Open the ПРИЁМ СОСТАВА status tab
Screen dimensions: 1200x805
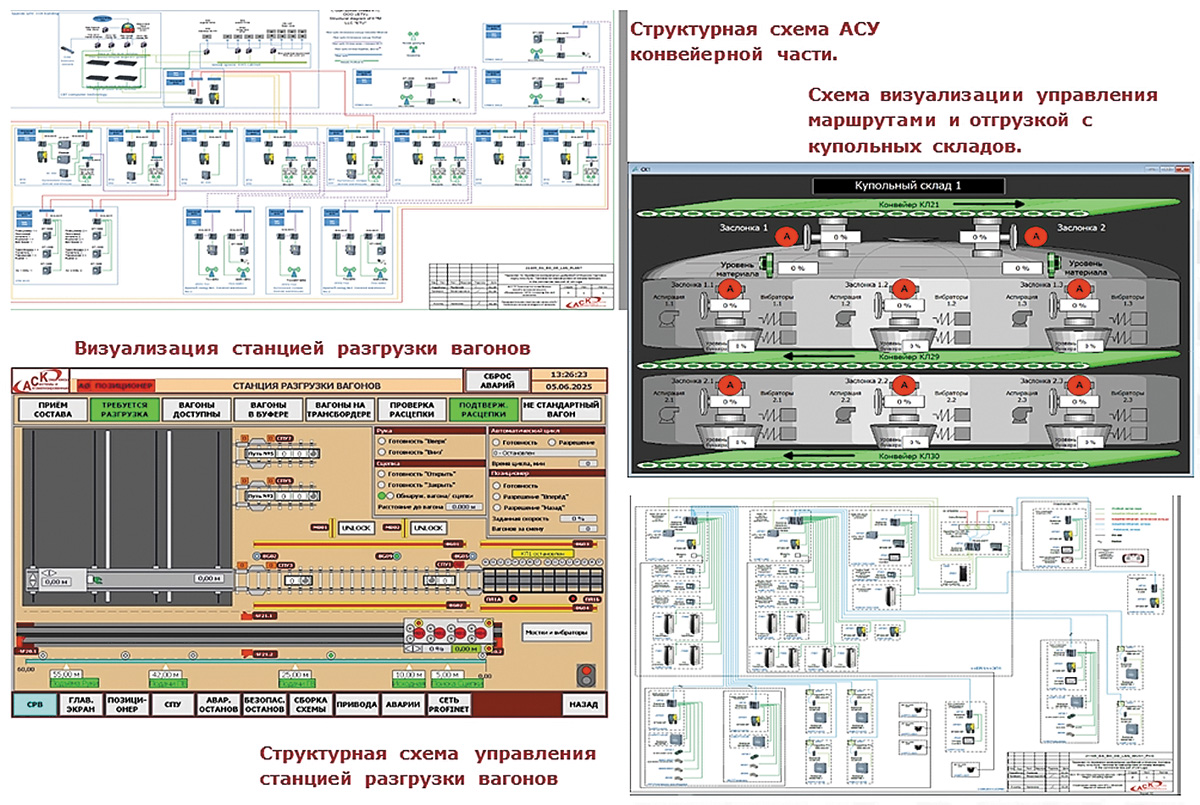pyautogui.click(x=46, y=409)
